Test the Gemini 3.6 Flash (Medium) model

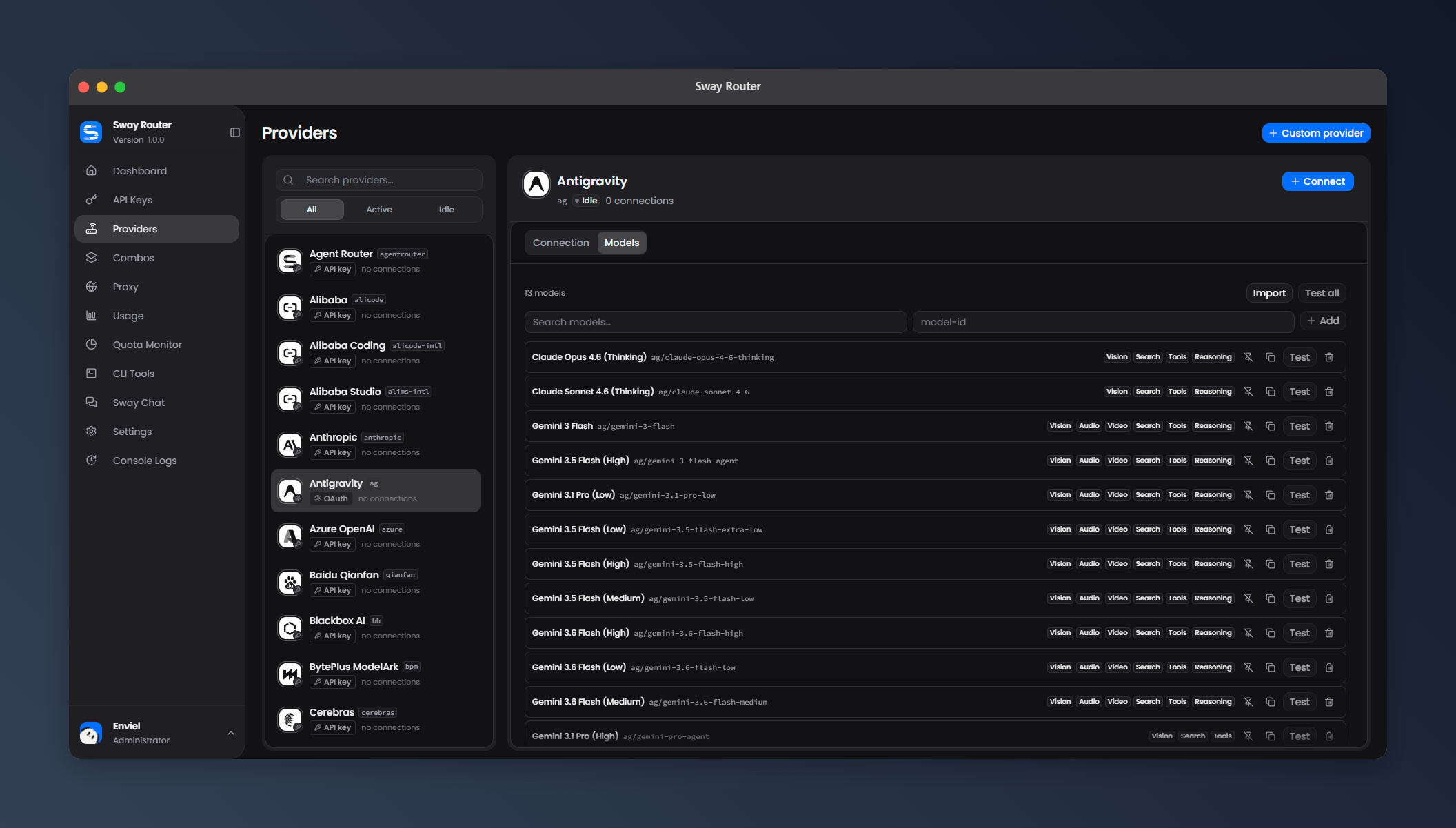pos(1300,702)
